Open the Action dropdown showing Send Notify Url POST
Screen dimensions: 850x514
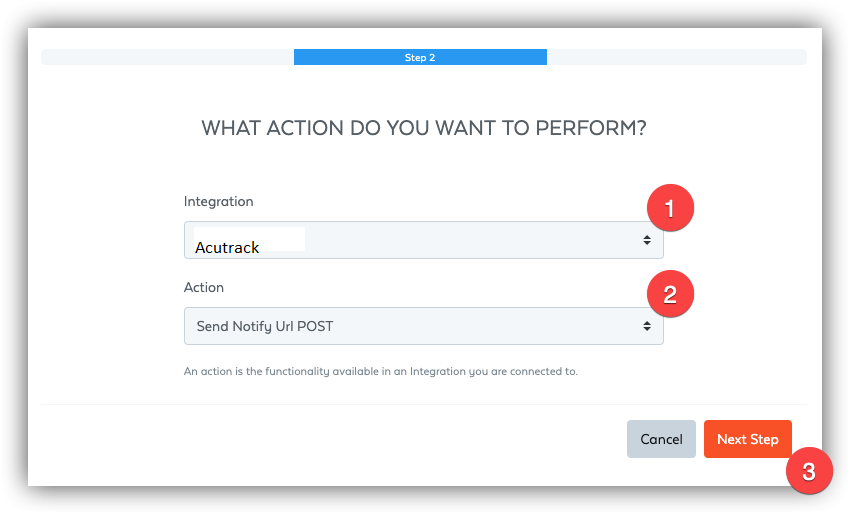pos(423,326)
